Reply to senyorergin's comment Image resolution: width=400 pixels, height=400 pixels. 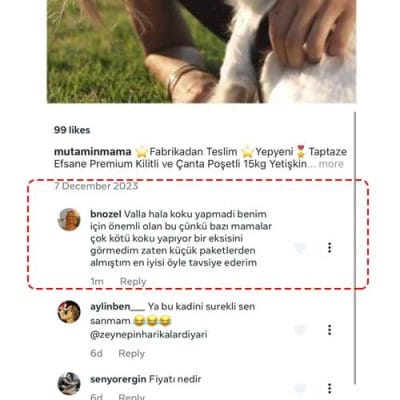132,397
